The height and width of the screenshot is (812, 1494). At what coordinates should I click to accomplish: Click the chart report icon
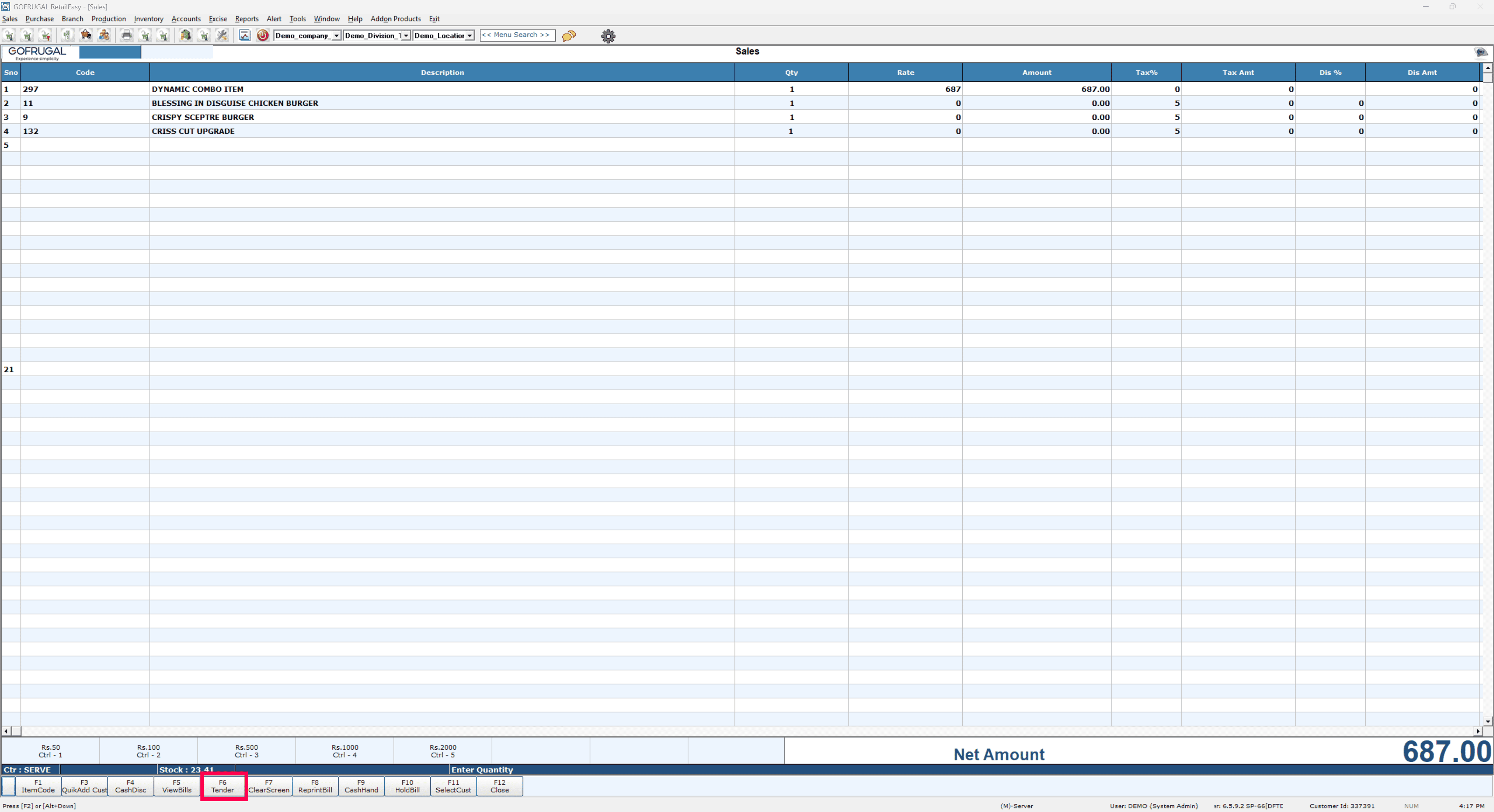[245, 35]
